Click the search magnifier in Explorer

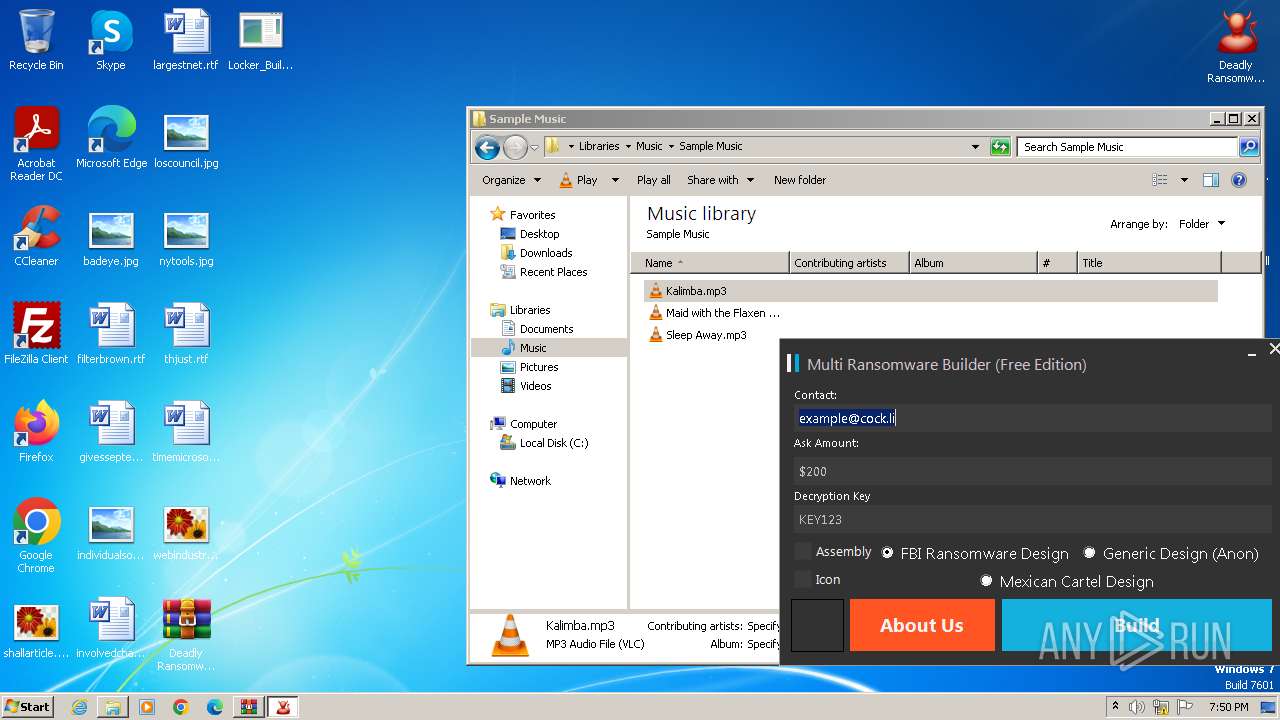(1249, 147)
